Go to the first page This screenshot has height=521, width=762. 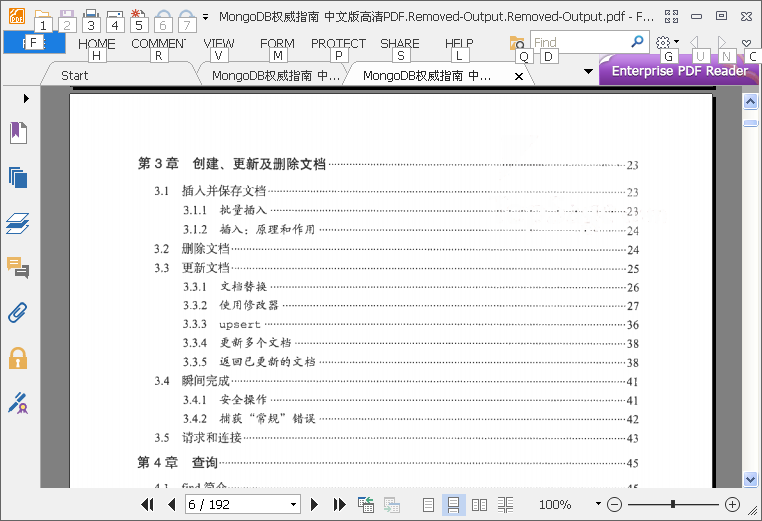pyautogui.click(x=147, y=504)
